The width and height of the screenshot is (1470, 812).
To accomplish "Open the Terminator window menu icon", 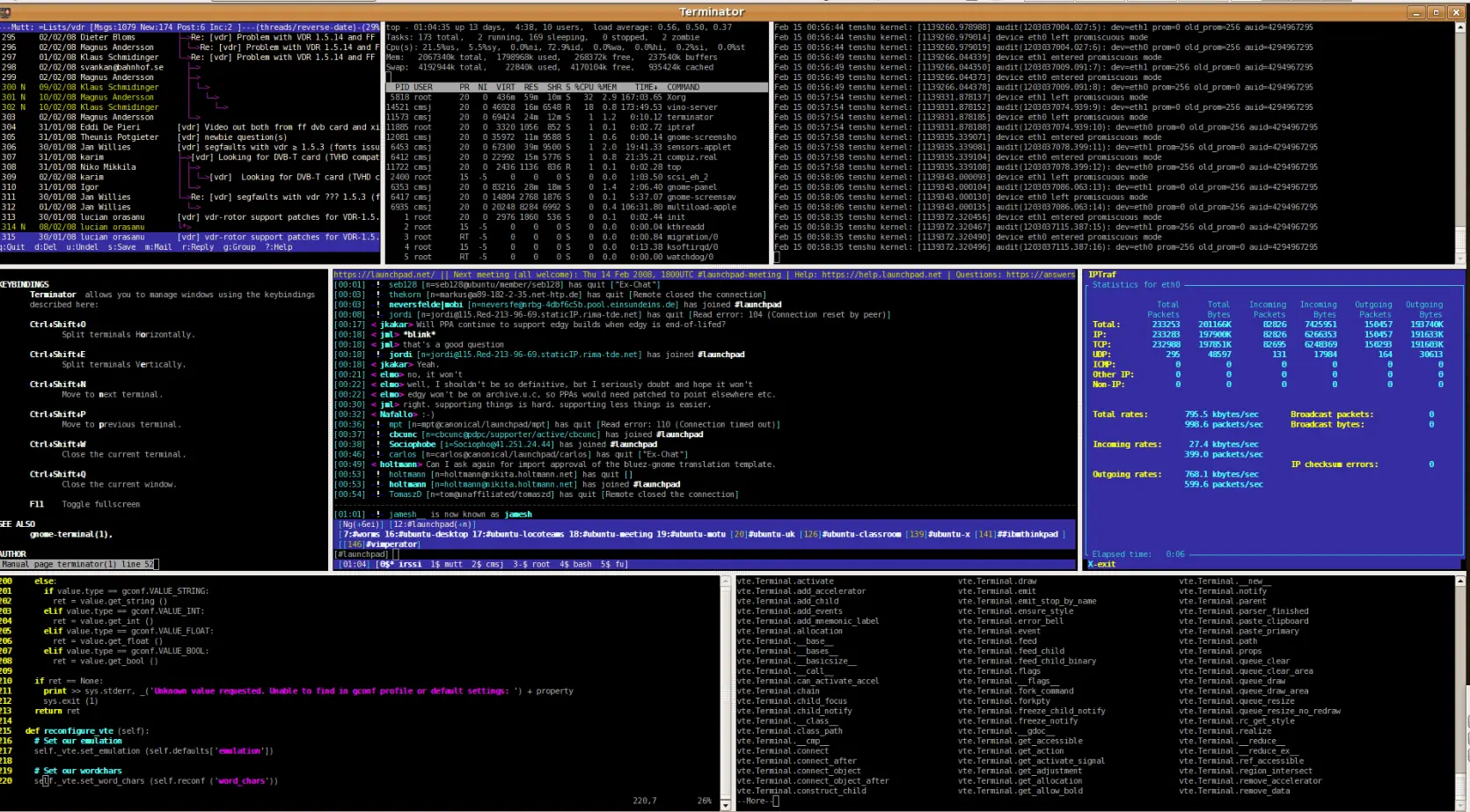I will (5, 12).
